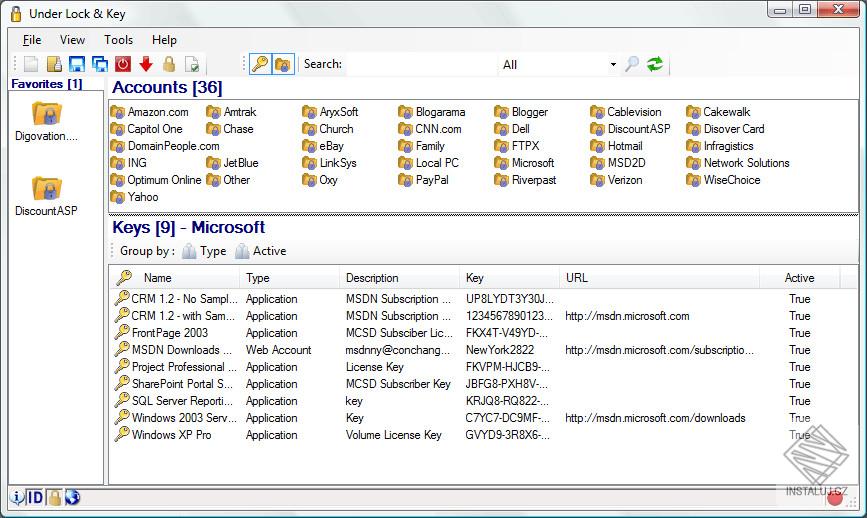
Task: Open the File menu
Action: [x=32, y=40]
